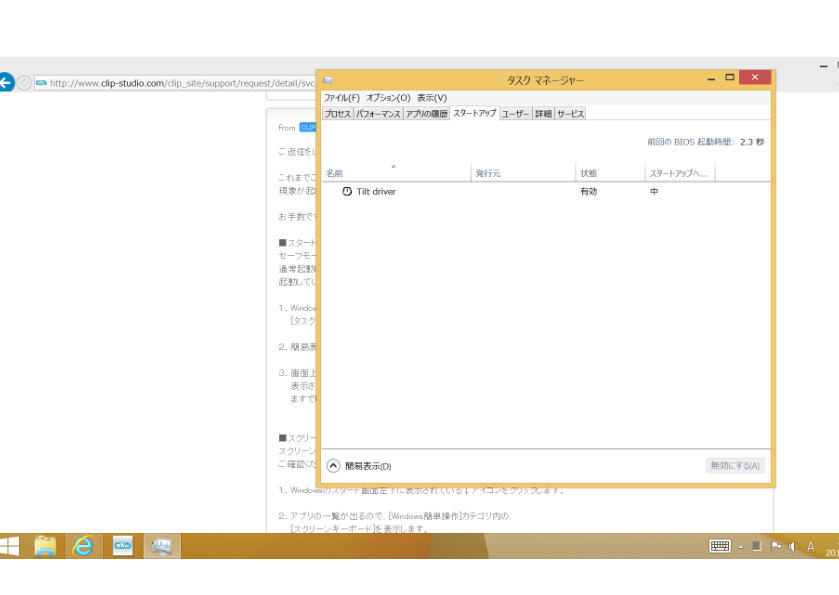839x595 pixels.
Task: Switch to the サービス tab
Action: pos(570,113)
